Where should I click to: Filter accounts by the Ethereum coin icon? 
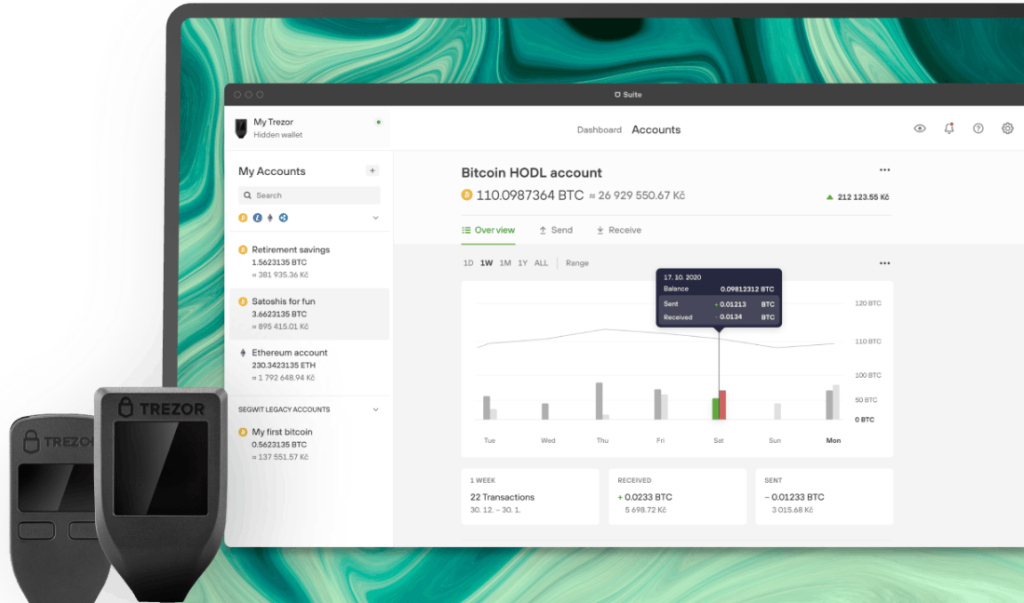[x=270, y=217]
